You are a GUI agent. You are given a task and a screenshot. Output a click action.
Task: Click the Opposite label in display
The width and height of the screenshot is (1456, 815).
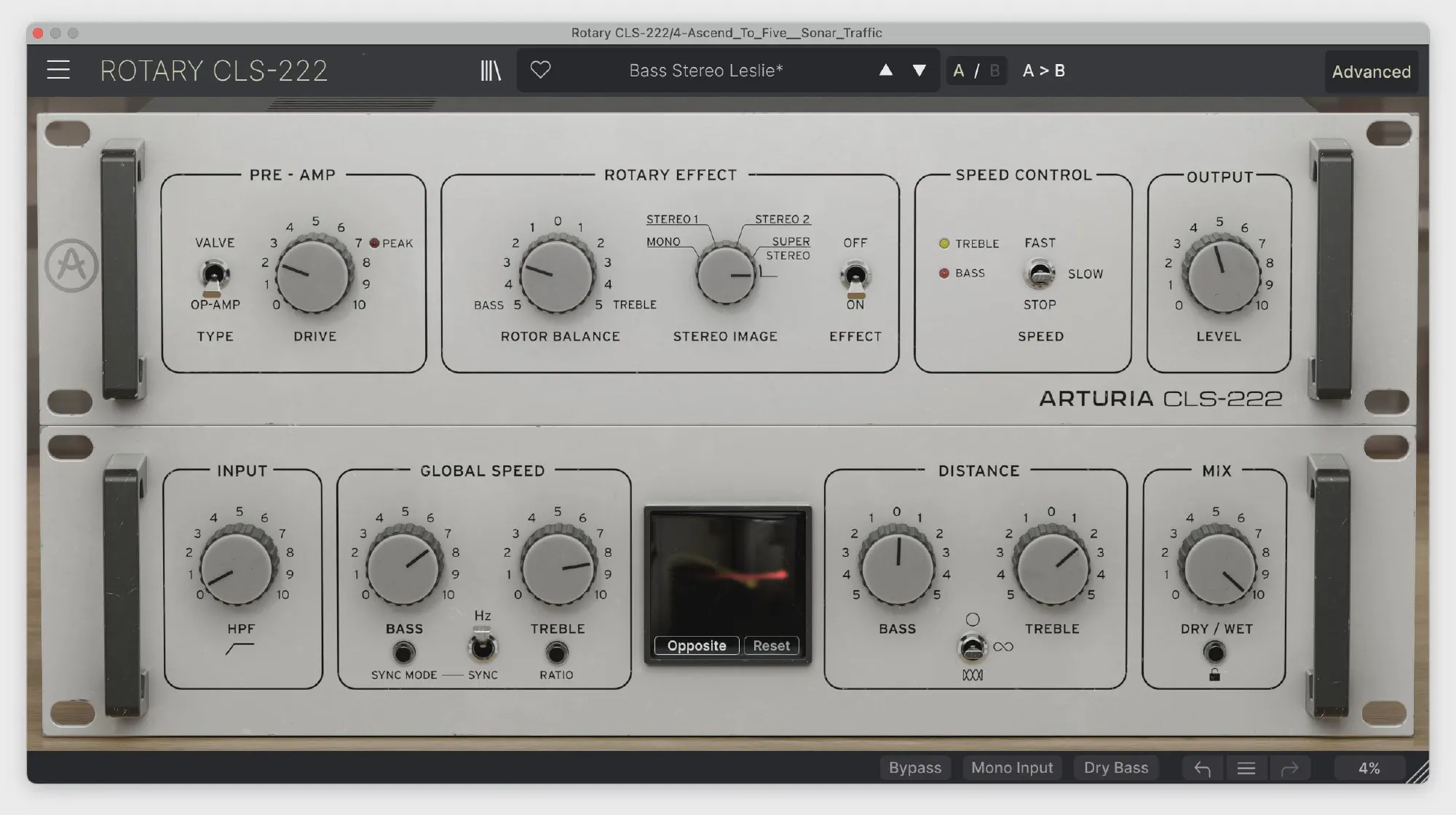pos(696,645)
